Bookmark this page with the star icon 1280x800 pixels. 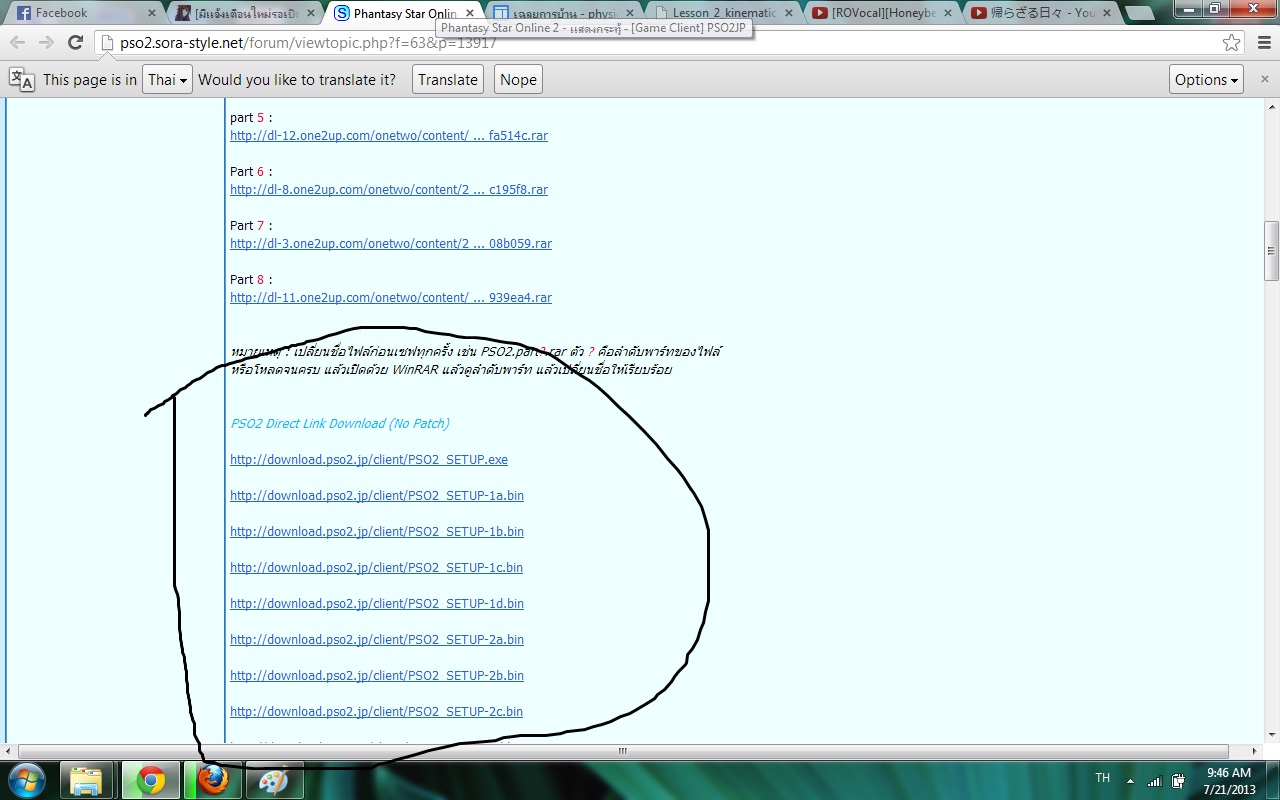coord(1232,43)
